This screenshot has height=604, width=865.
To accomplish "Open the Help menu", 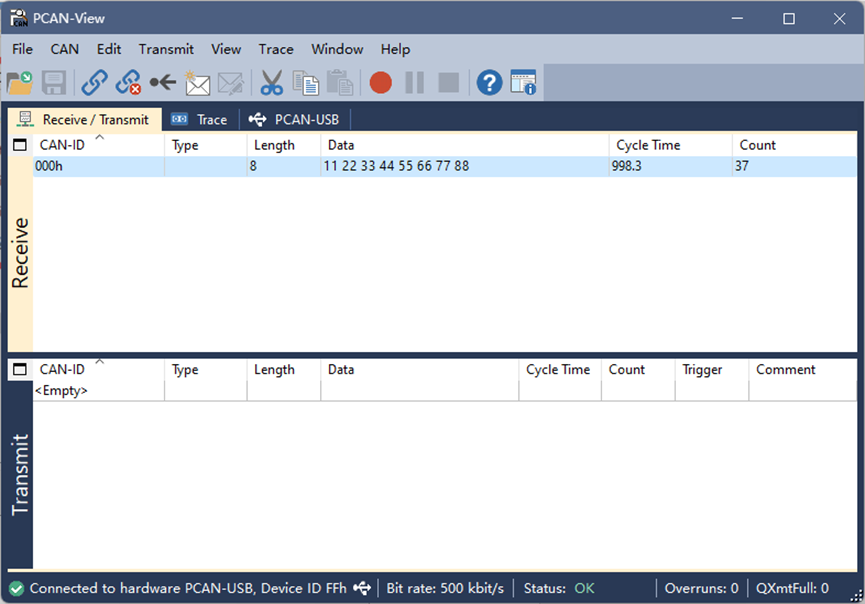I will (396, 49).
